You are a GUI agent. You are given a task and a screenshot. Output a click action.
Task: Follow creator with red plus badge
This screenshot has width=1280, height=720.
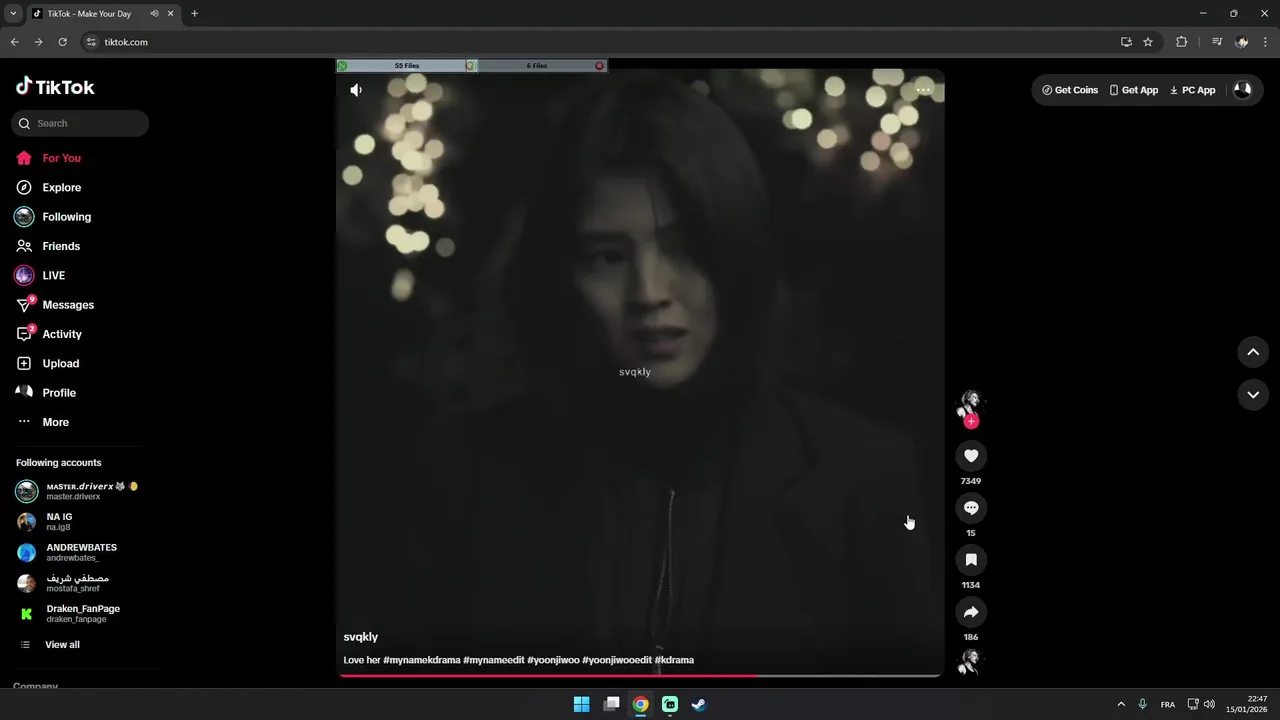click(x=971, y=421)
